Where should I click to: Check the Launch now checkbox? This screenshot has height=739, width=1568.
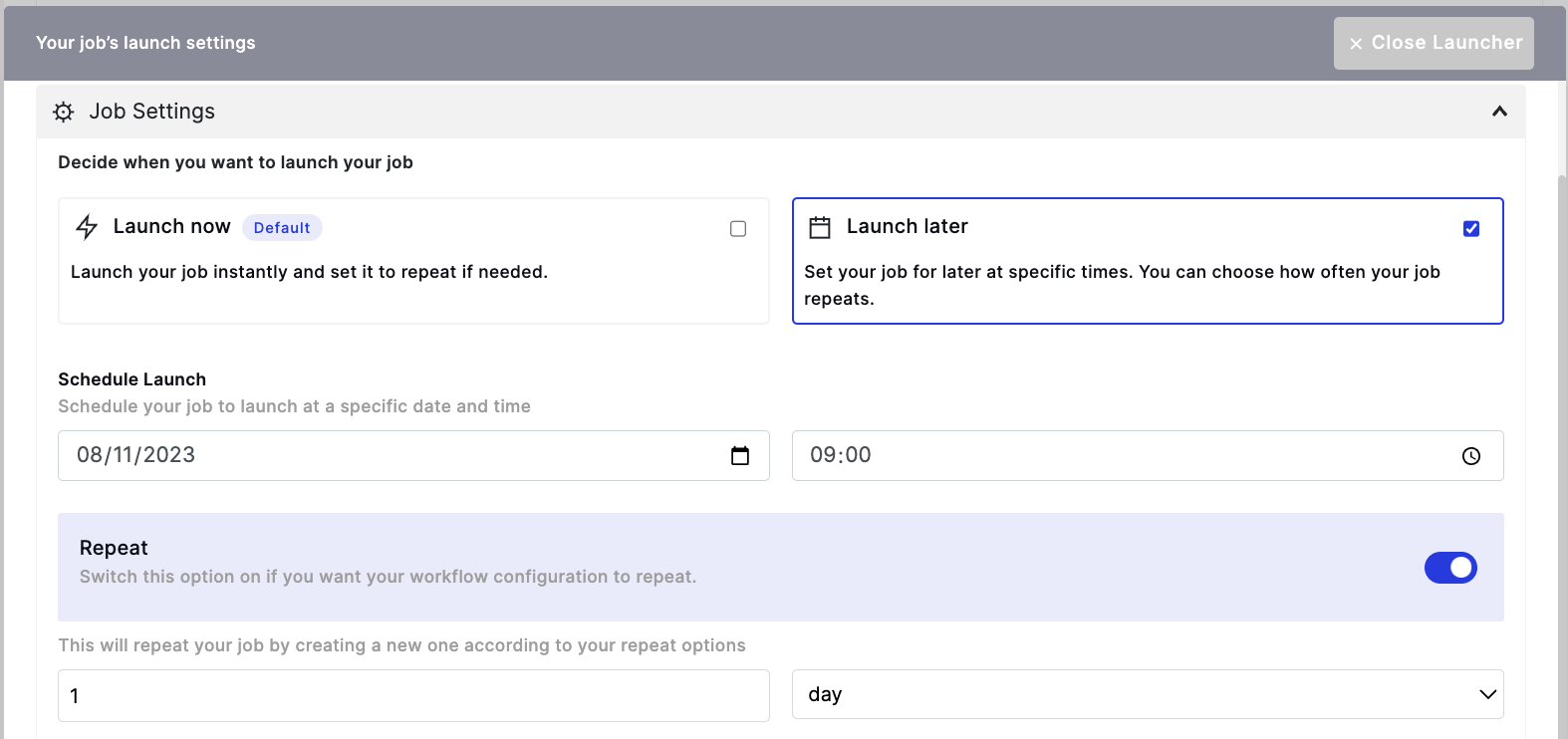(x=738, y=229)
